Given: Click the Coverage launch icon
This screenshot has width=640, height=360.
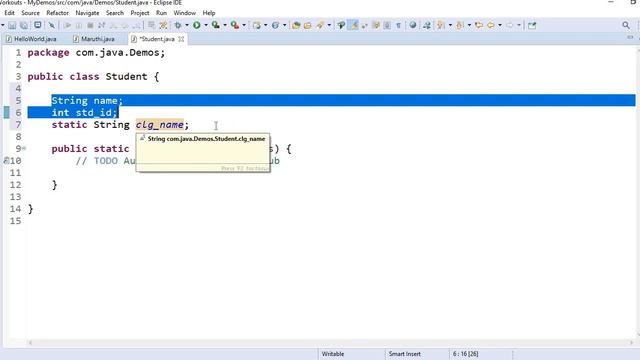Looking at the screenshot, I should coord(216,25).
